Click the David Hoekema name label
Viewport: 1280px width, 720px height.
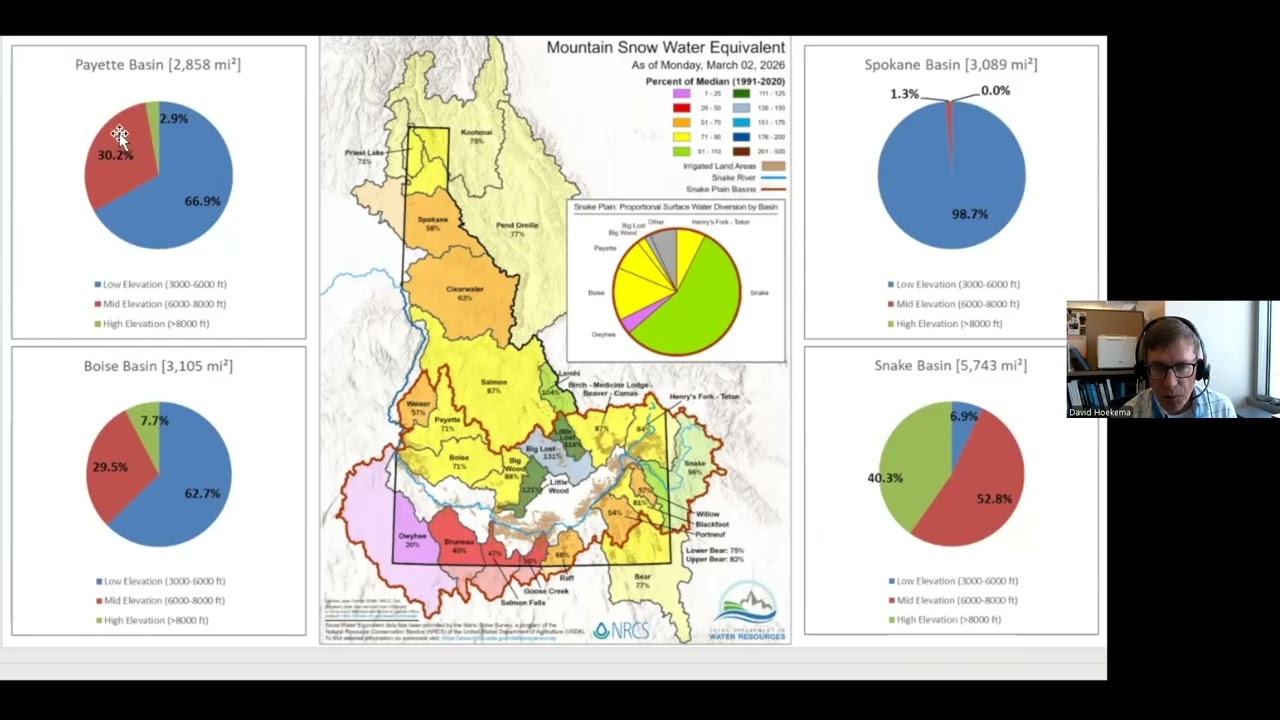point(1100,412)
